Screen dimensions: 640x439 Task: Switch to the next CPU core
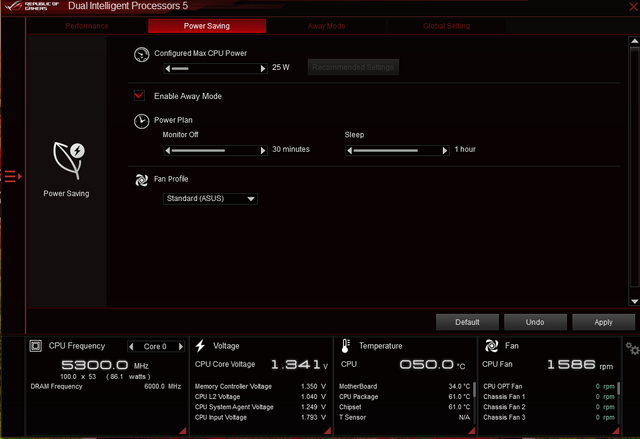(179, 346)
